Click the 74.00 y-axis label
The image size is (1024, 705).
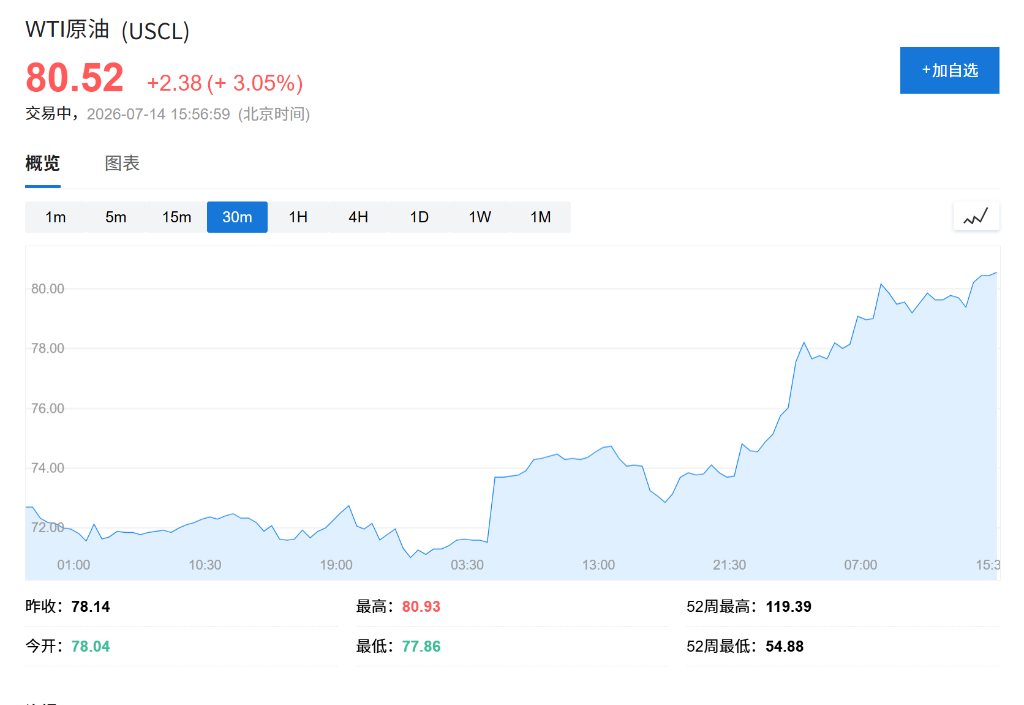(x=48, y=467)
